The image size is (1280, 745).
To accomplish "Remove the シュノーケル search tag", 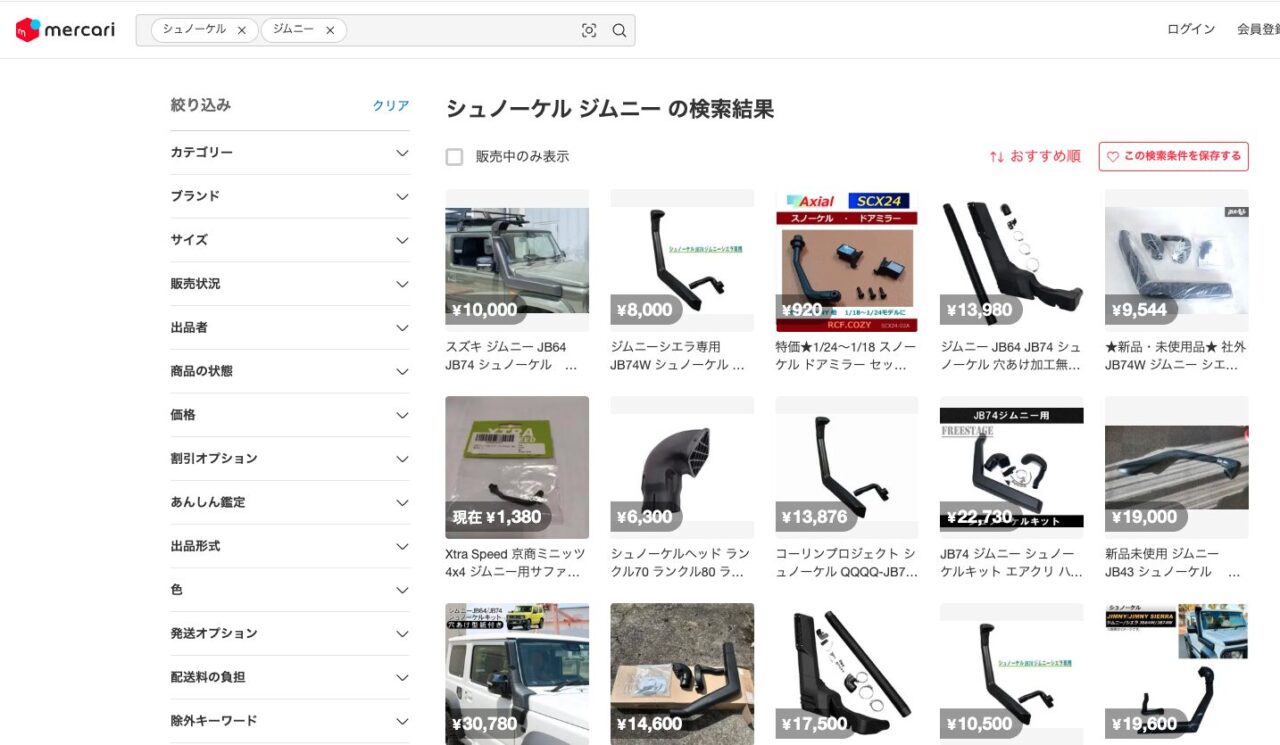I will pyautogui.click(x=241, y=31).
